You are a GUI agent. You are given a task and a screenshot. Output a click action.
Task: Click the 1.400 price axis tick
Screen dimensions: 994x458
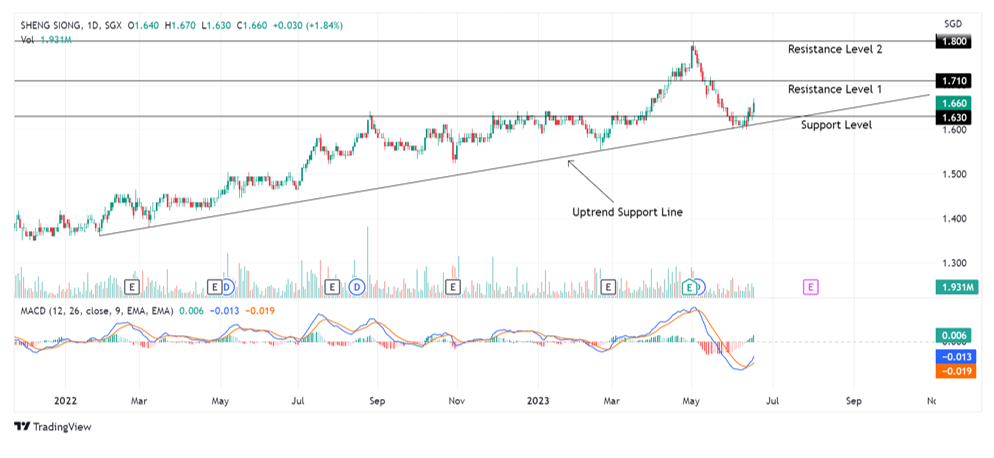pyautogui.click(x=953, y=219)
